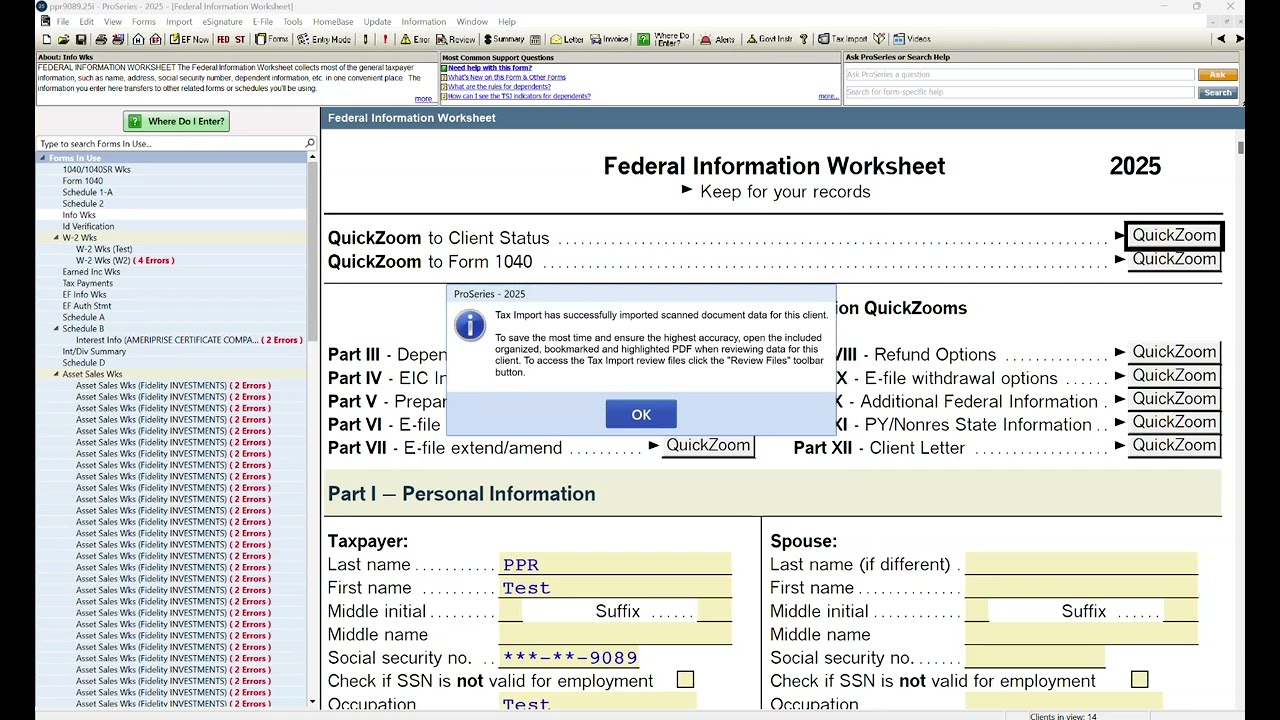Click the 'more...' link in About Info Wks
The width and height of the screenshot is (1280, 720).
point(423,98)
